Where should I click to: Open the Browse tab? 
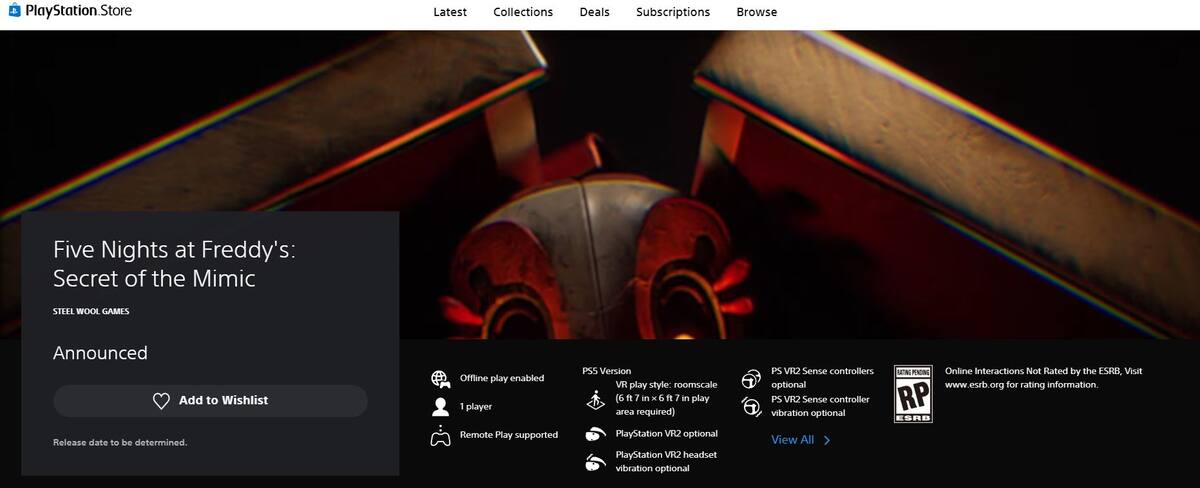click(x=757, y=12)
